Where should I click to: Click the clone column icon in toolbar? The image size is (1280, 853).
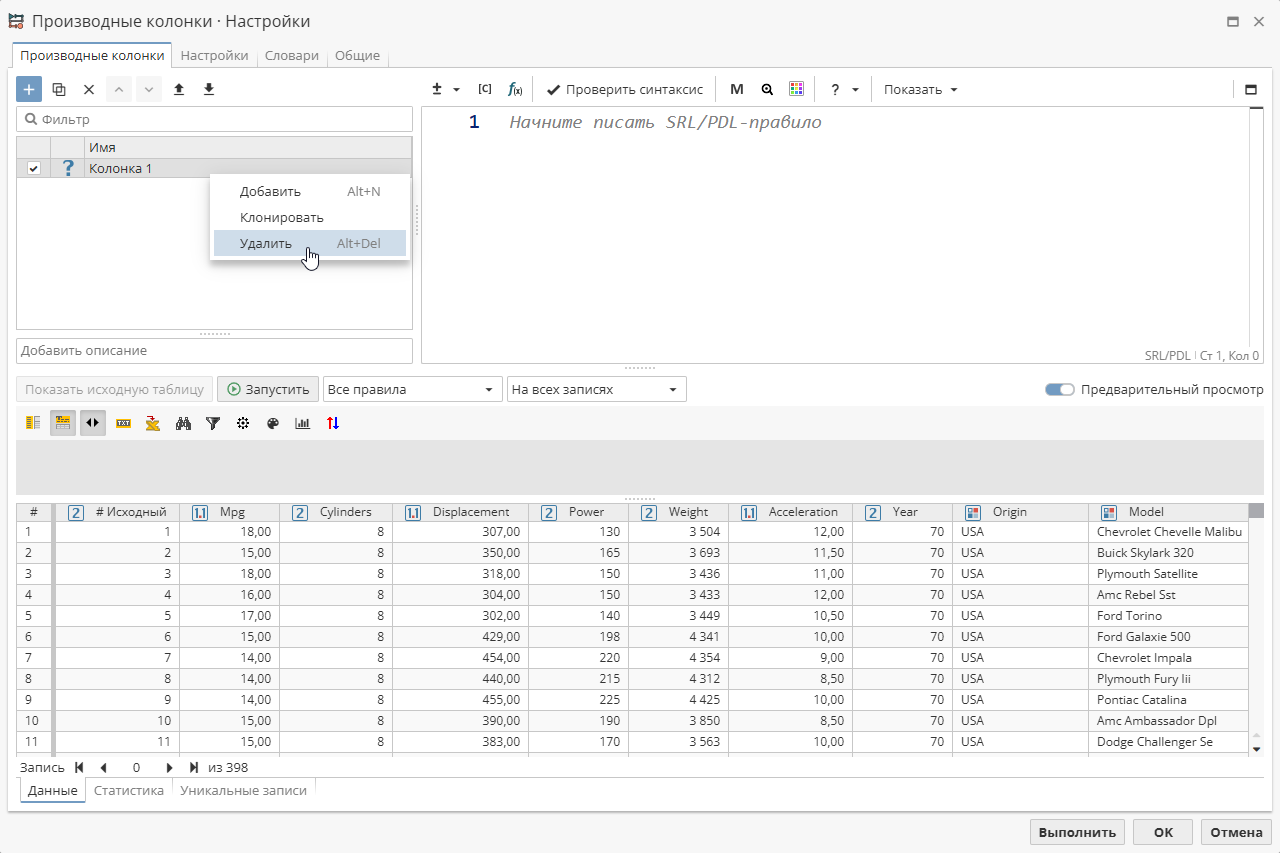coord(59,89)
